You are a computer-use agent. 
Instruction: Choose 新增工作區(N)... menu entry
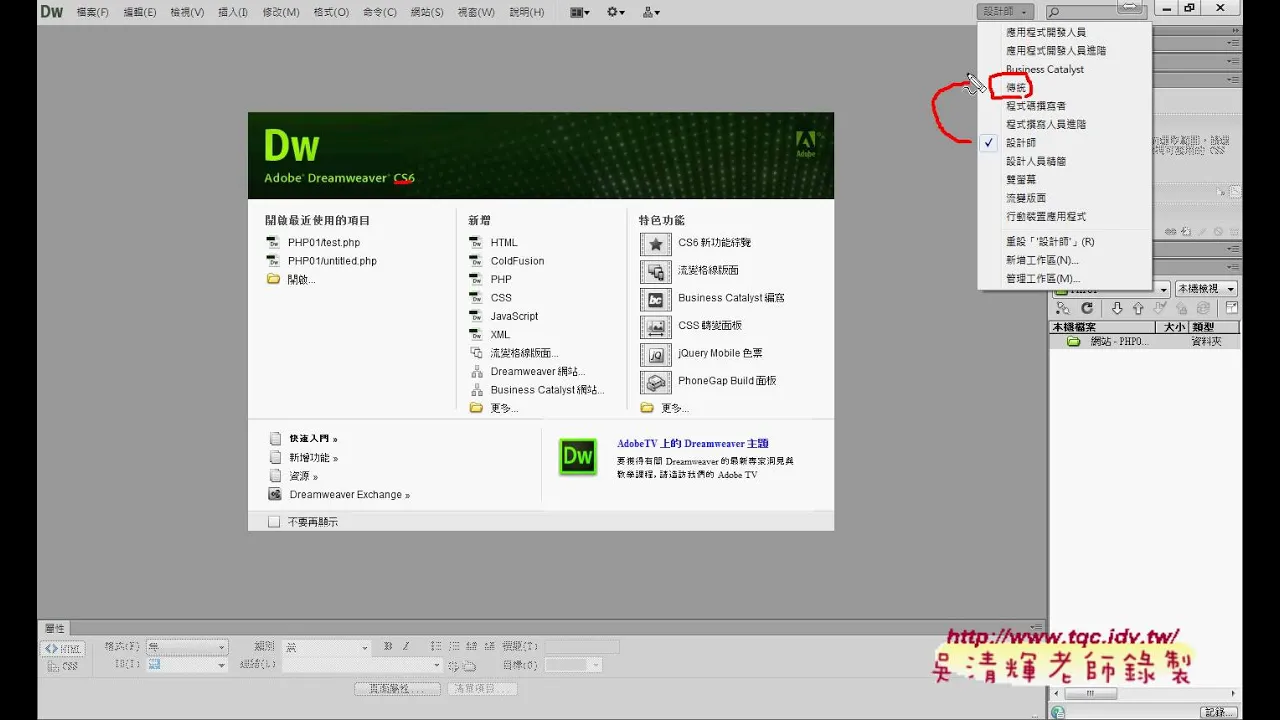point(1042,260)
